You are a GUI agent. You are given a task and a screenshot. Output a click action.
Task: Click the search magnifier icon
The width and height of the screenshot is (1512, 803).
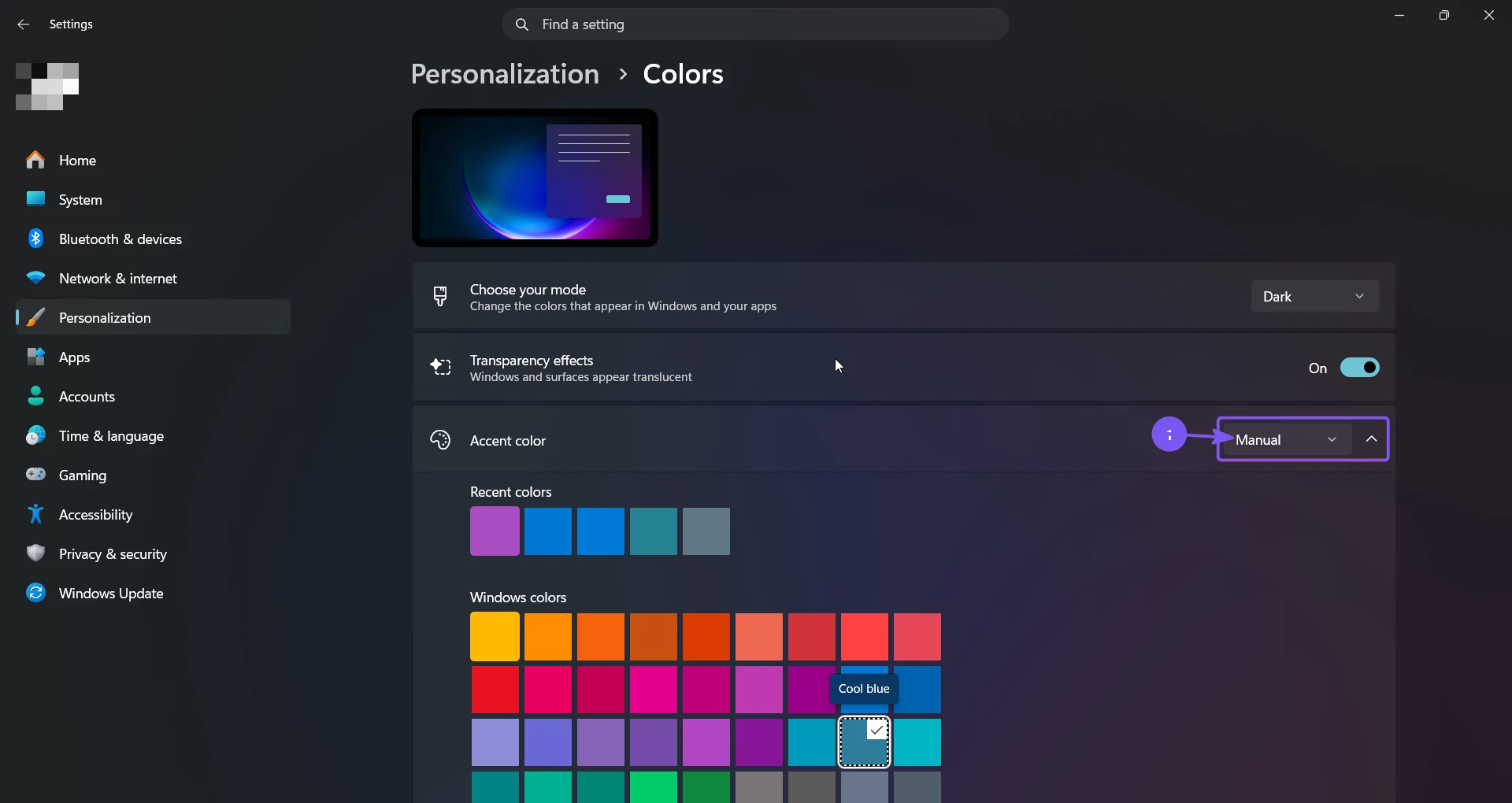pyautogui.click(x=521, y=24)
